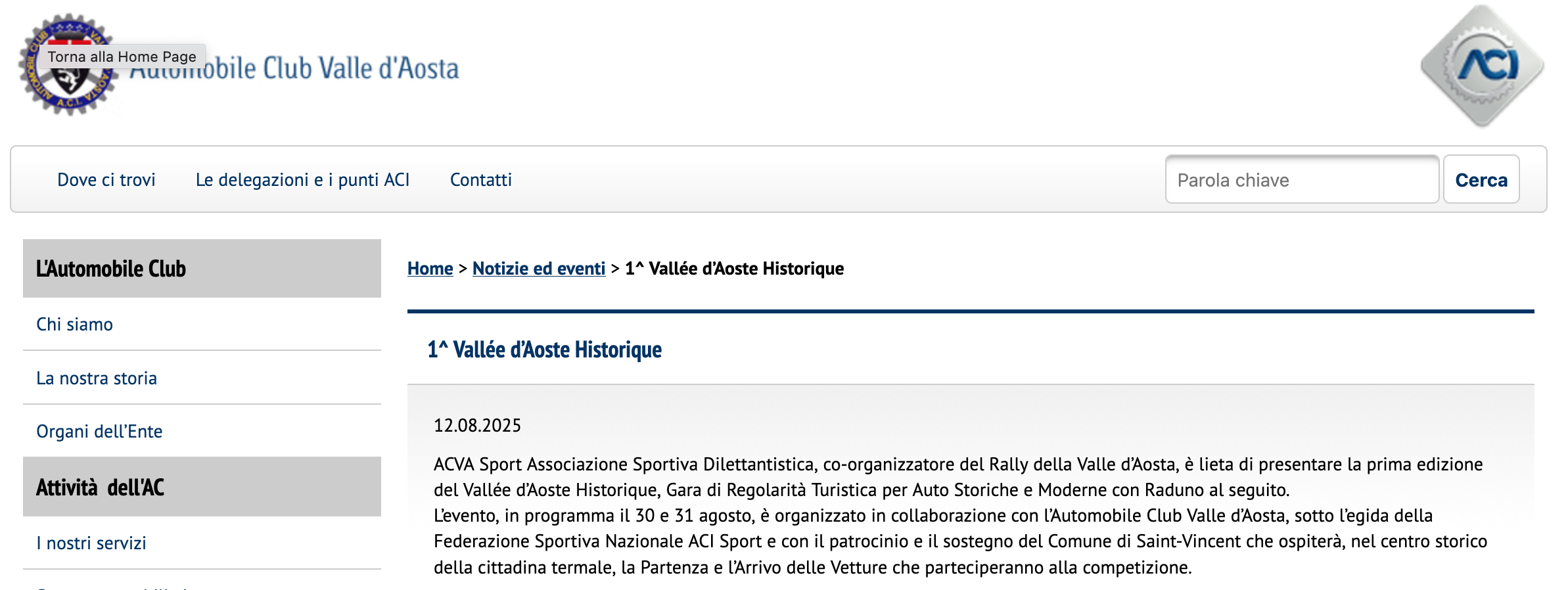Open the Contatti menu item
This screenshot has height=590, width=1568.
[x=480, y=180]
